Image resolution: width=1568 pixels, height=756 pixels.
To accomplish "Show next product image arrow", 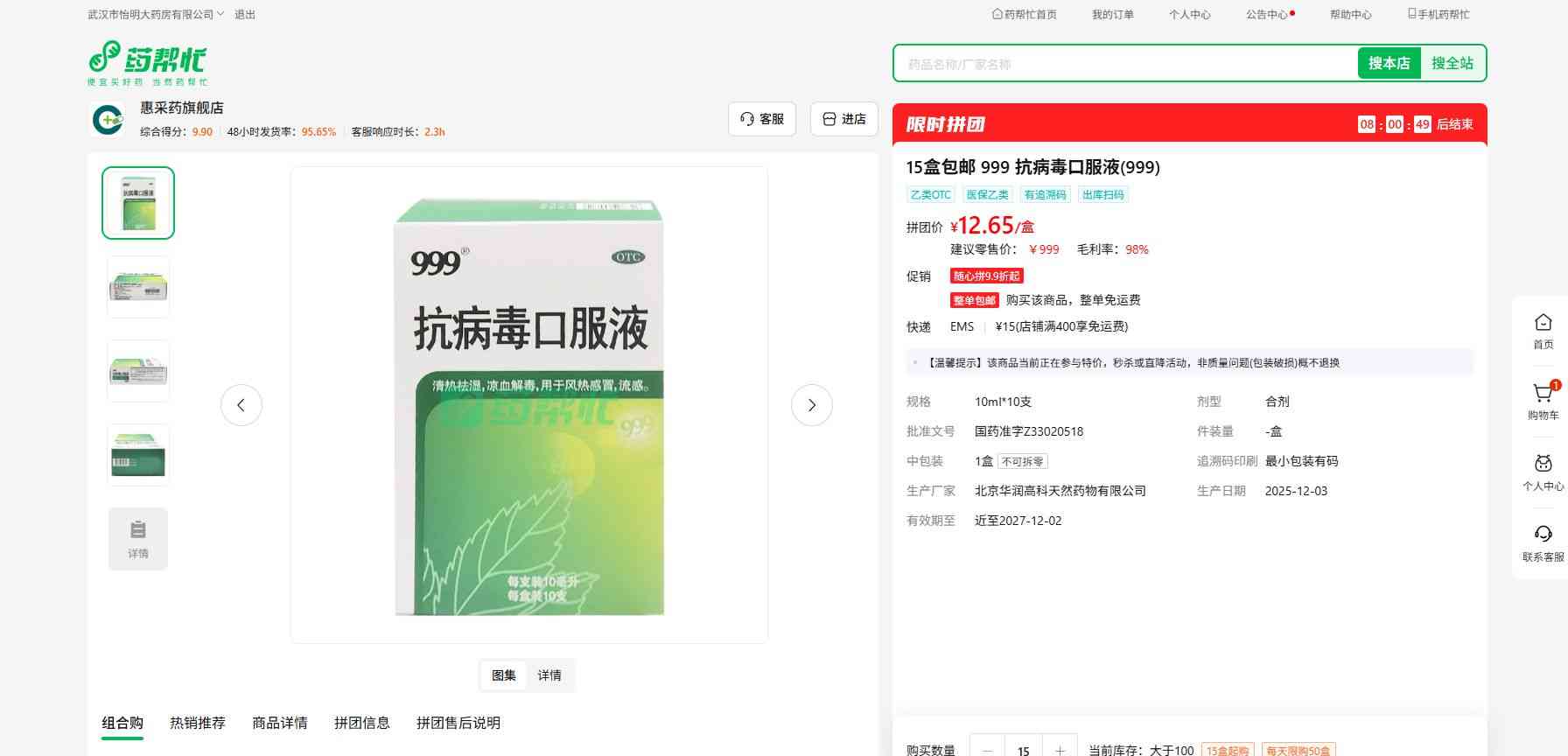I will tap(811, 405).
